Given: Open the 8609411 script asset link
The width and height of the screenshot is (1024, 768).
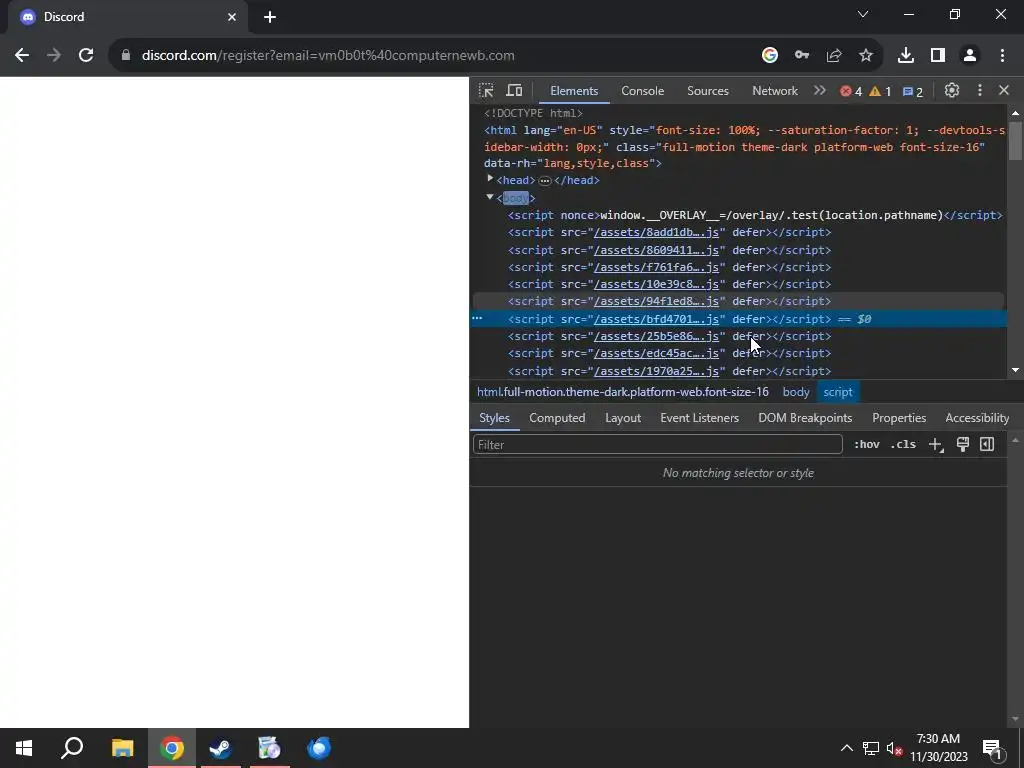Looking at the screenshot, I should [656, 250].
